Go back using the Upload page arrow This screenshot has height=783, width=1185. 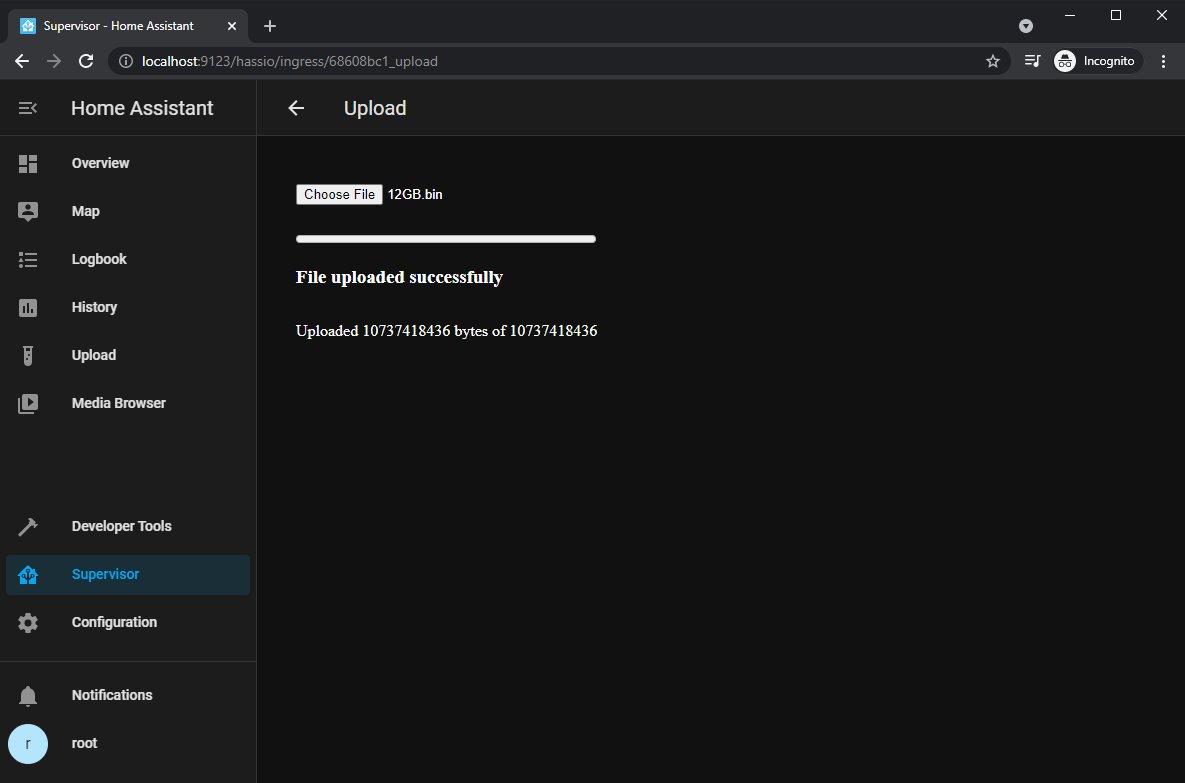[296, 108]
